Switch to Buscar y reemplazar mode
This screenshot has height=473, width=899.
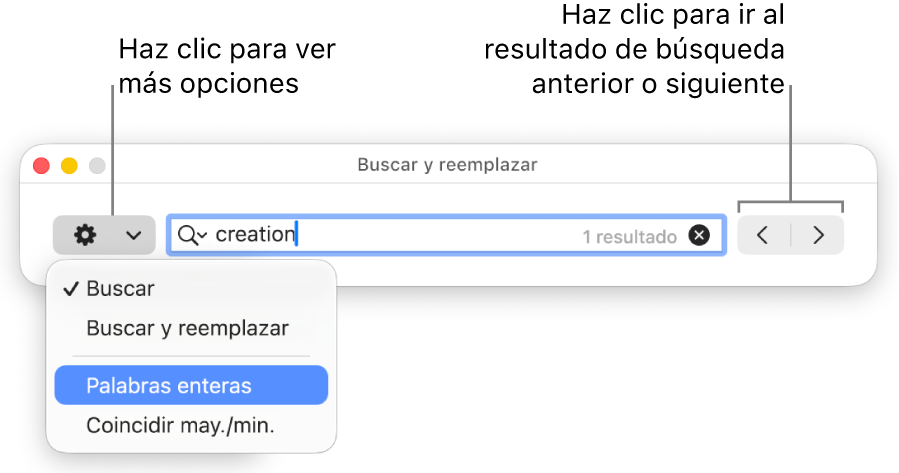pos(188,328)
